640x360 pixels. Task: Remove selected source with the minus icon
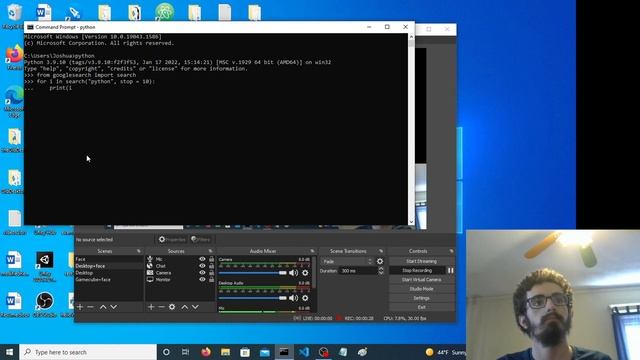tap(161, 307)
